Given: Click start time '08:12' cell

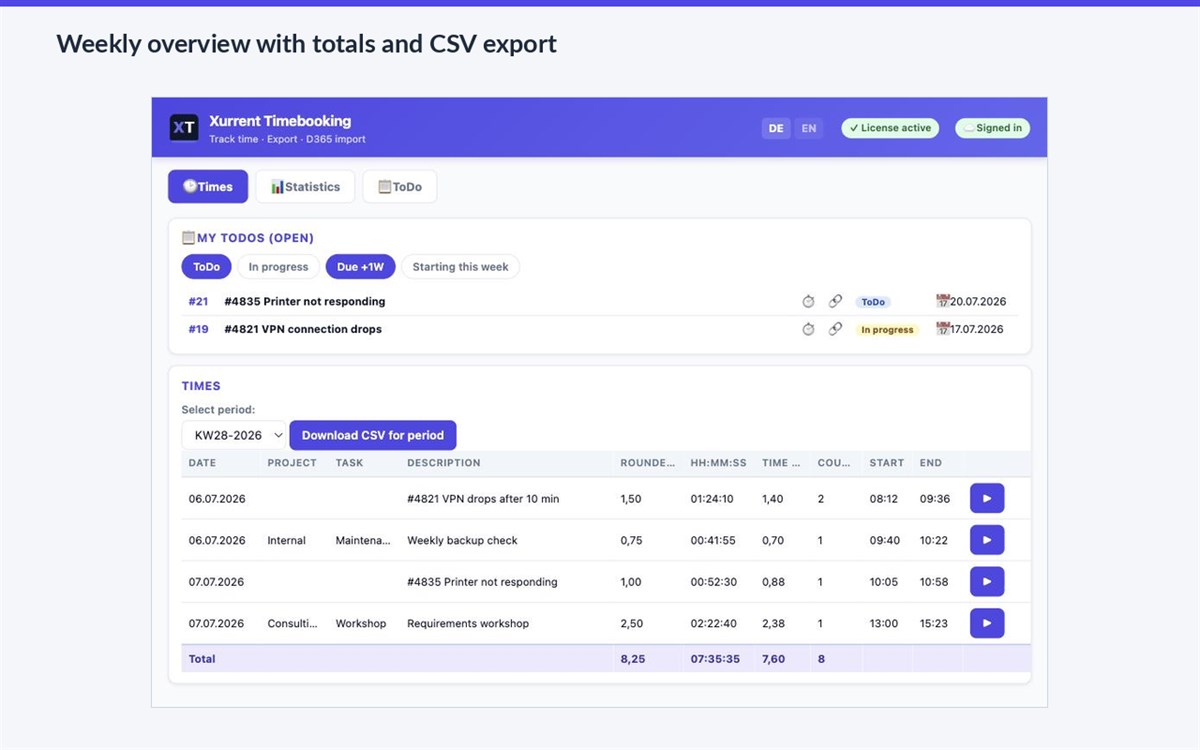Looking at the screenshot, I should 884,498.
